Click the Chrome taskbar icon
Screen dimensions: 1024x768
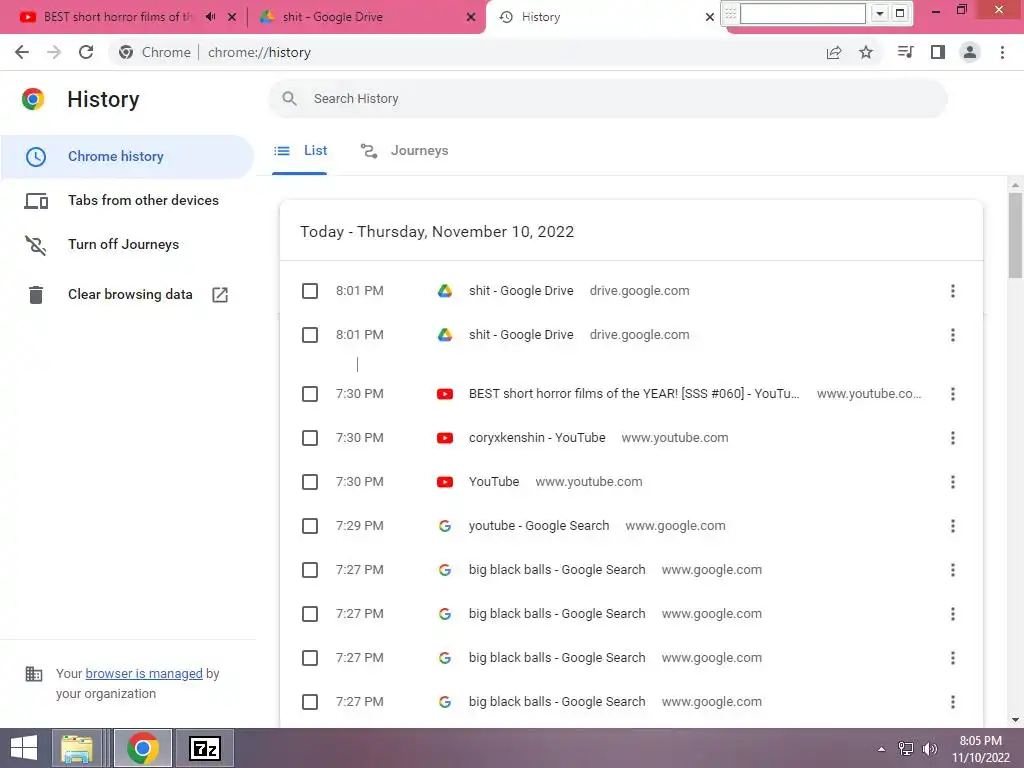click(143, 748)
